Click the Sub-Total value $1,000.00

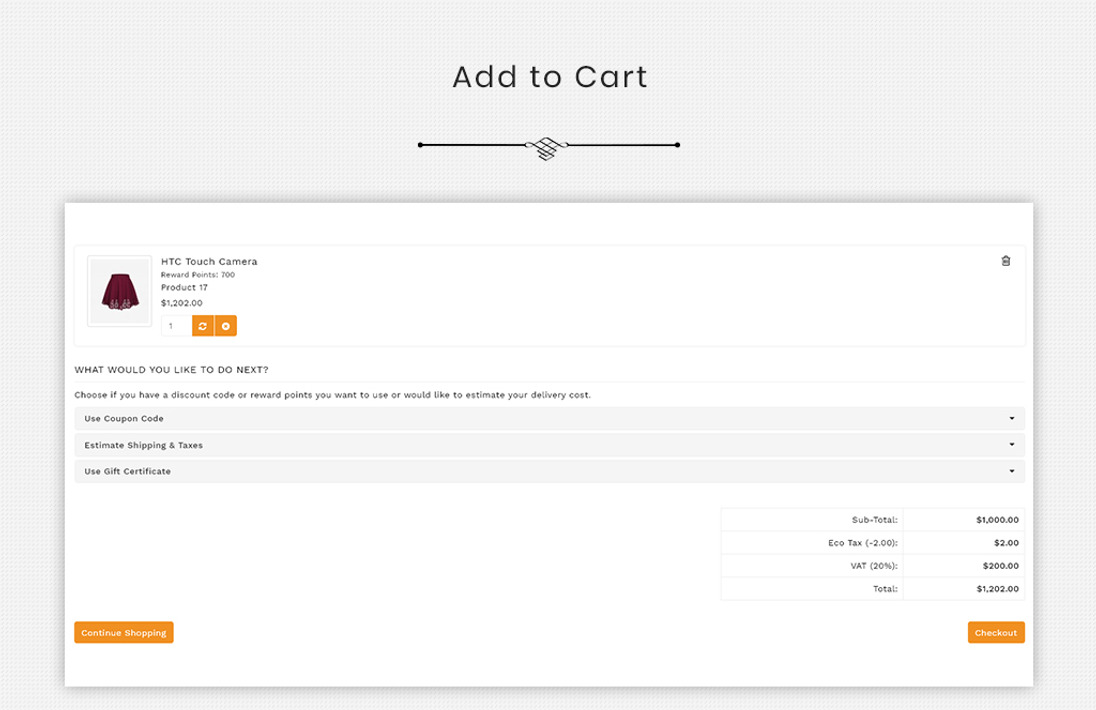(997, 520)
